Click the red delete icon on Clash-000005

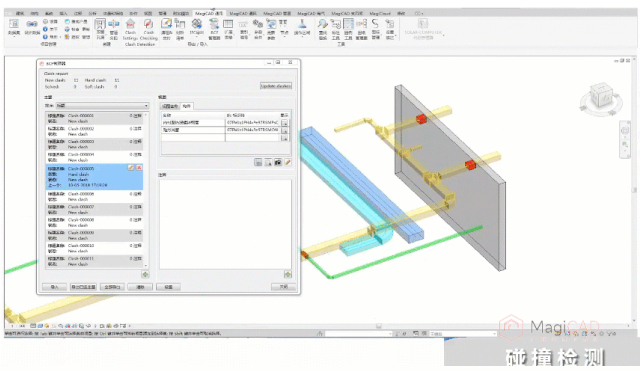coord(139,168)
